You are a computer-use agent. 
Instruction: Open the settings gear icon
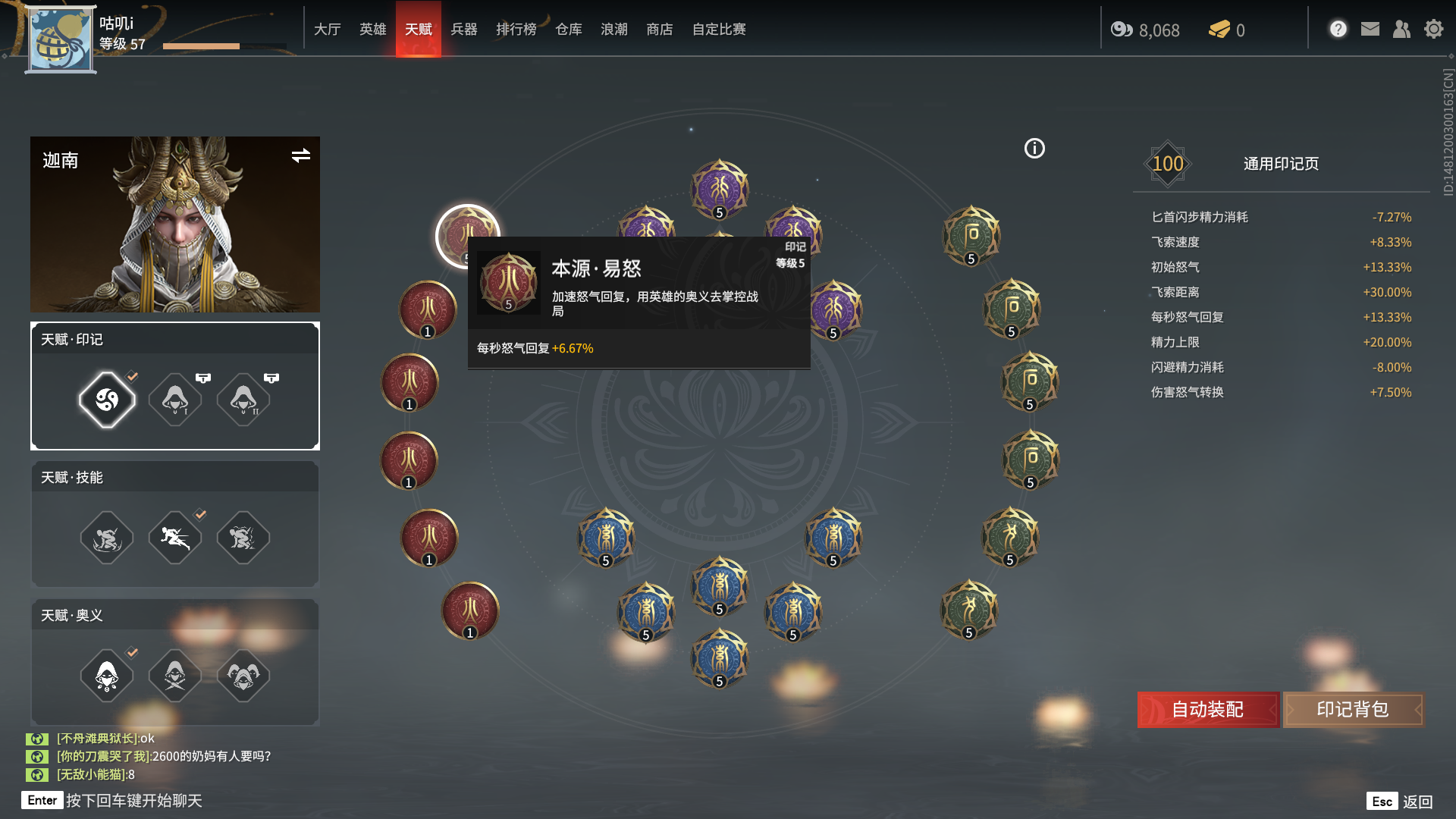pyautogui.click(x=1433, y=30)
